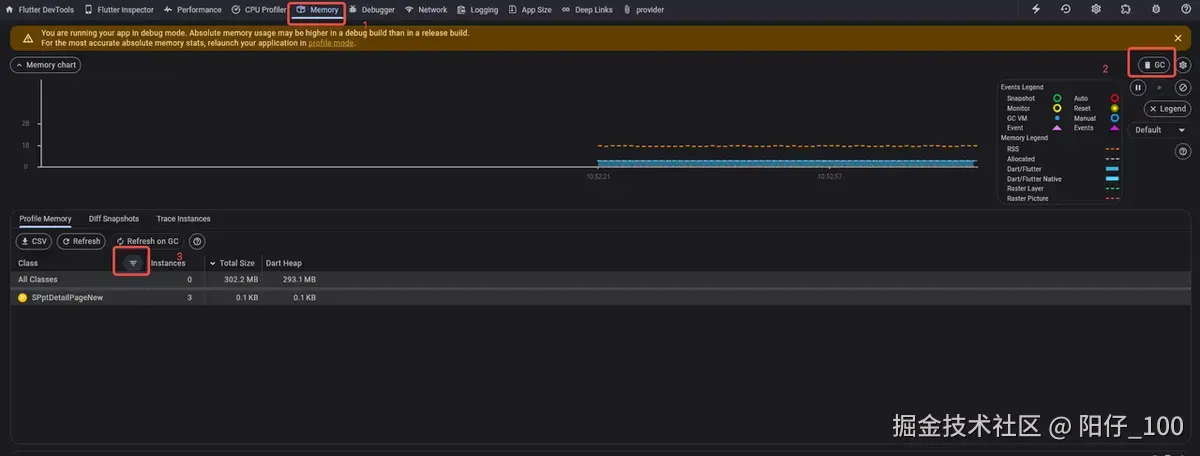The height and width of the screenshot is (456, 1200).
Task: Click the RSS legend line swatch
Action: [x=1112, y=149]
